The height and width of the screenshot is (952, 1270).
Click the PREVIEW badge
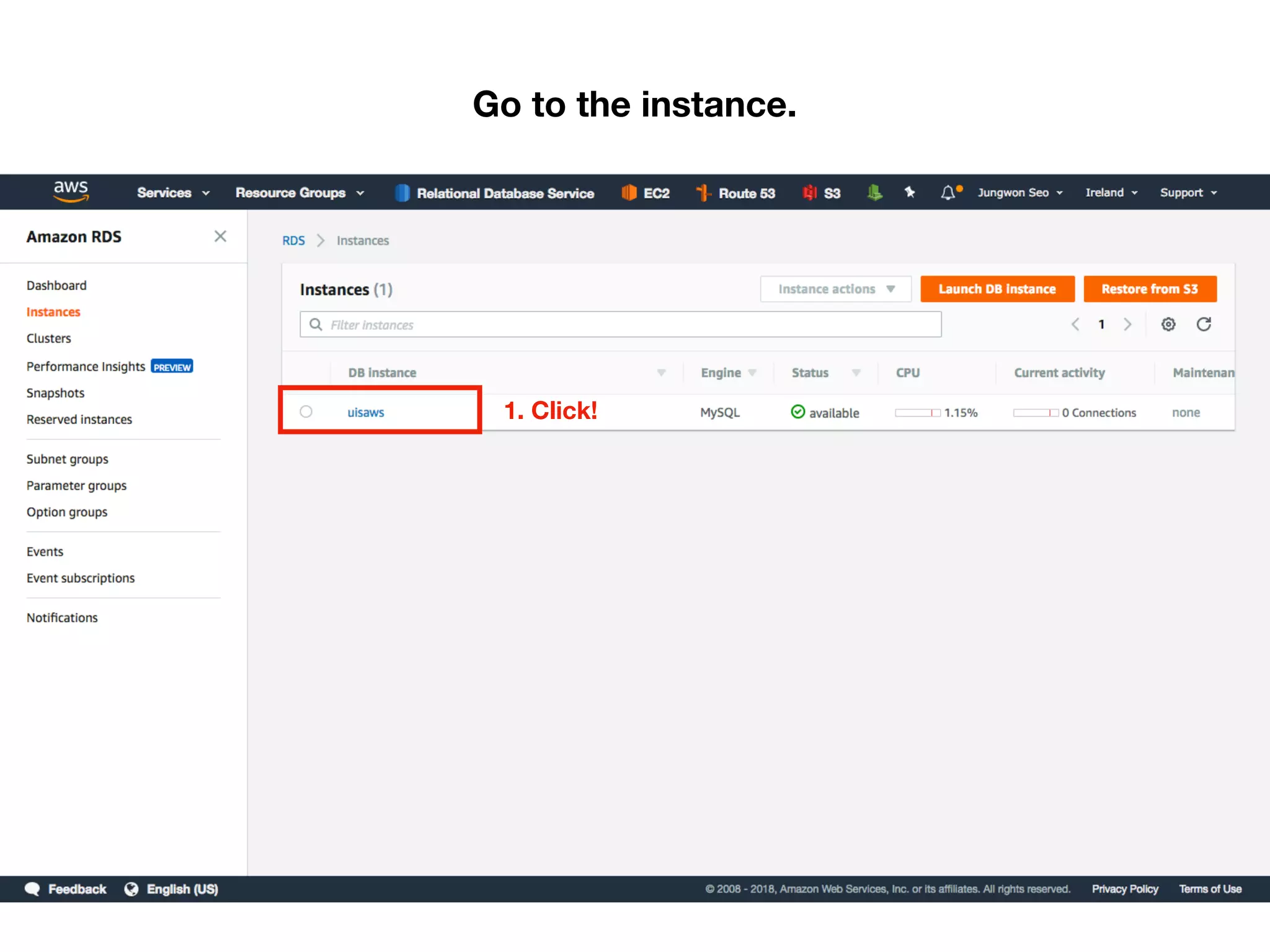172,367
